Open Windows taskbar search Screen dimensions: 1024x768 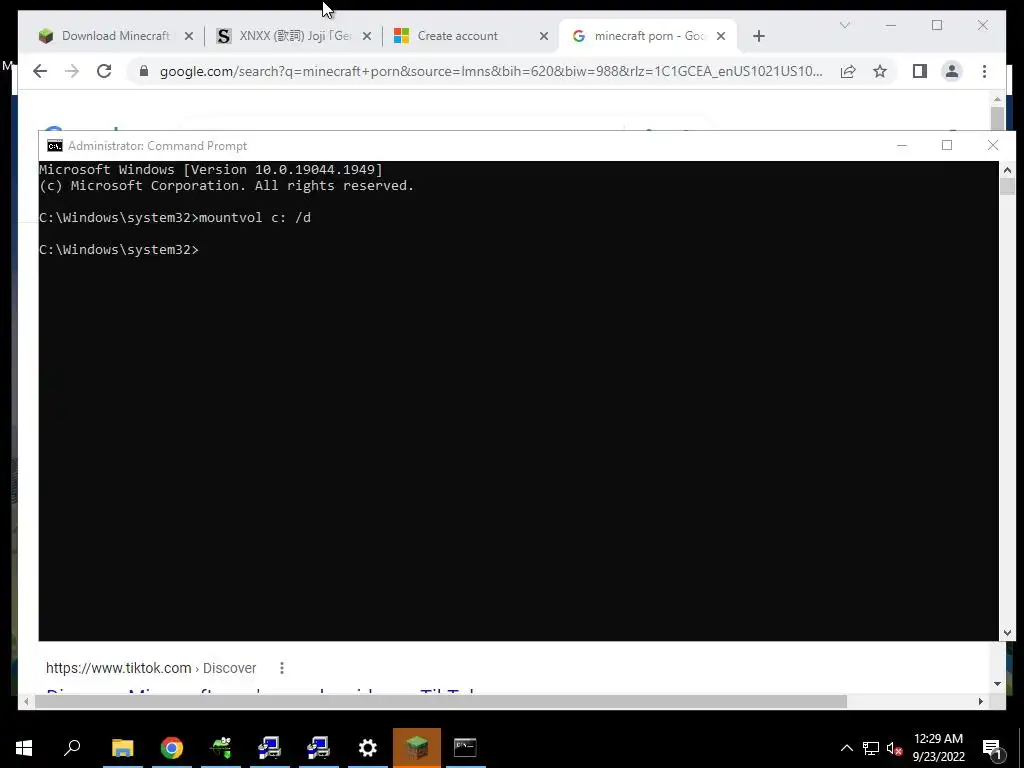pos(72,748)
